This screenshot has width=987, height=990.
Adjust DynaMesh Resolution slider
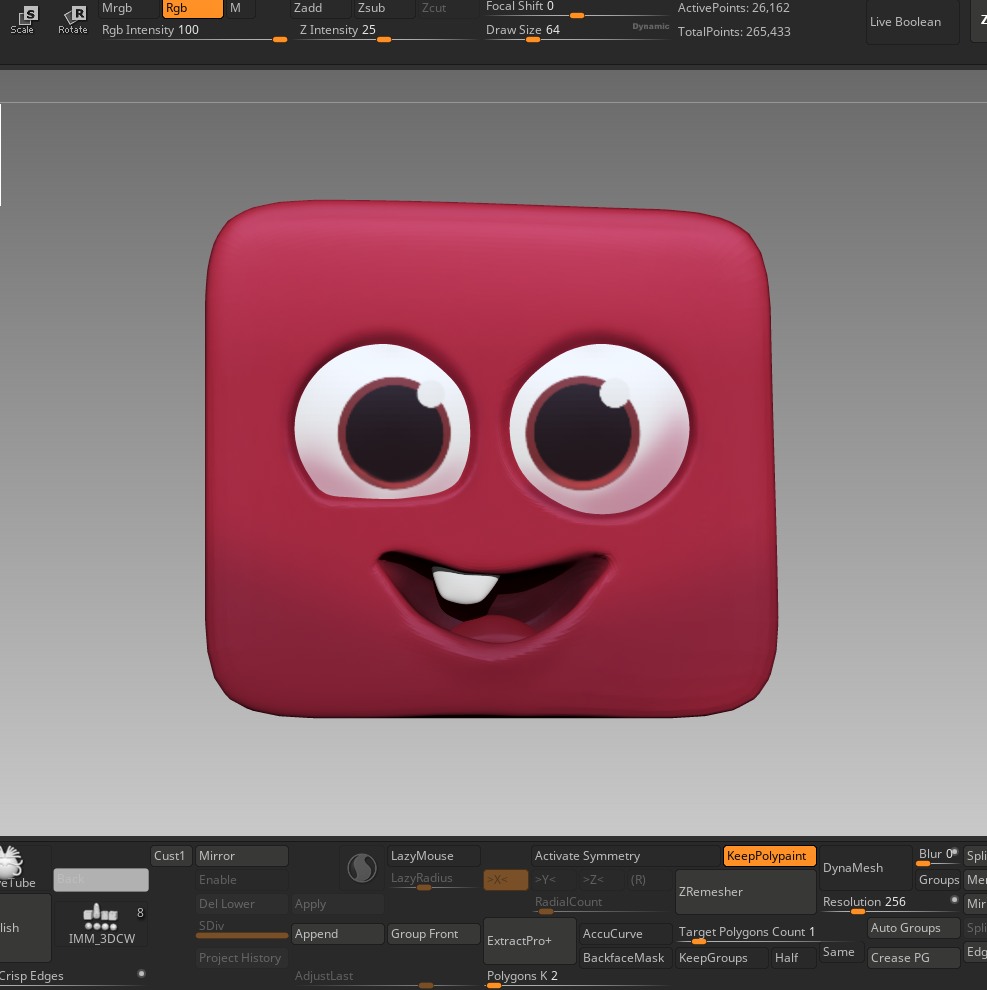click(x=890, y=904)
